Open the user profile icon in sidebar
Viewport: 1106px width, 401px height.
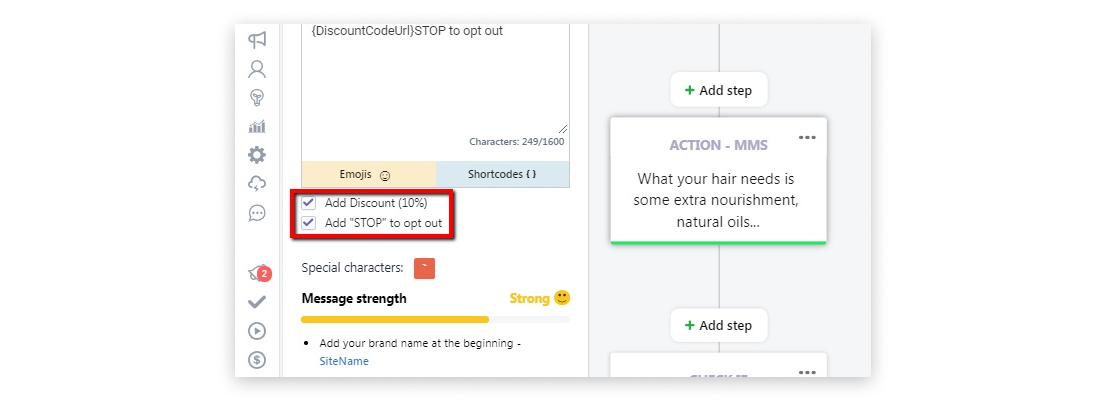(257, 68)
